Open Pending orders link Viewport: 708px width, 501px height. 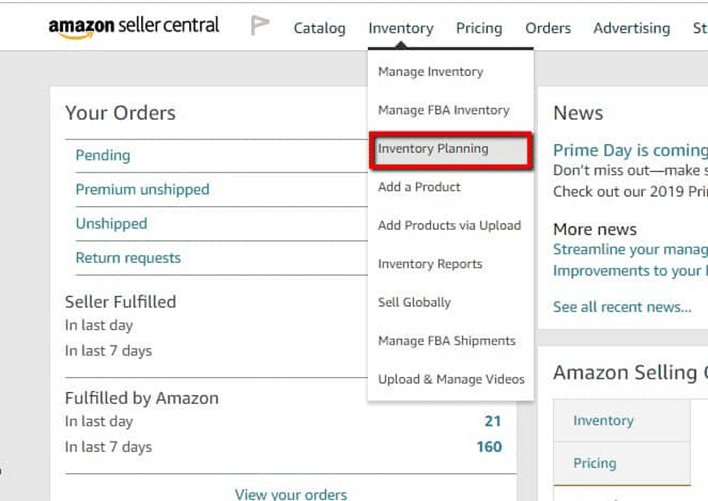tap(103, 155)
